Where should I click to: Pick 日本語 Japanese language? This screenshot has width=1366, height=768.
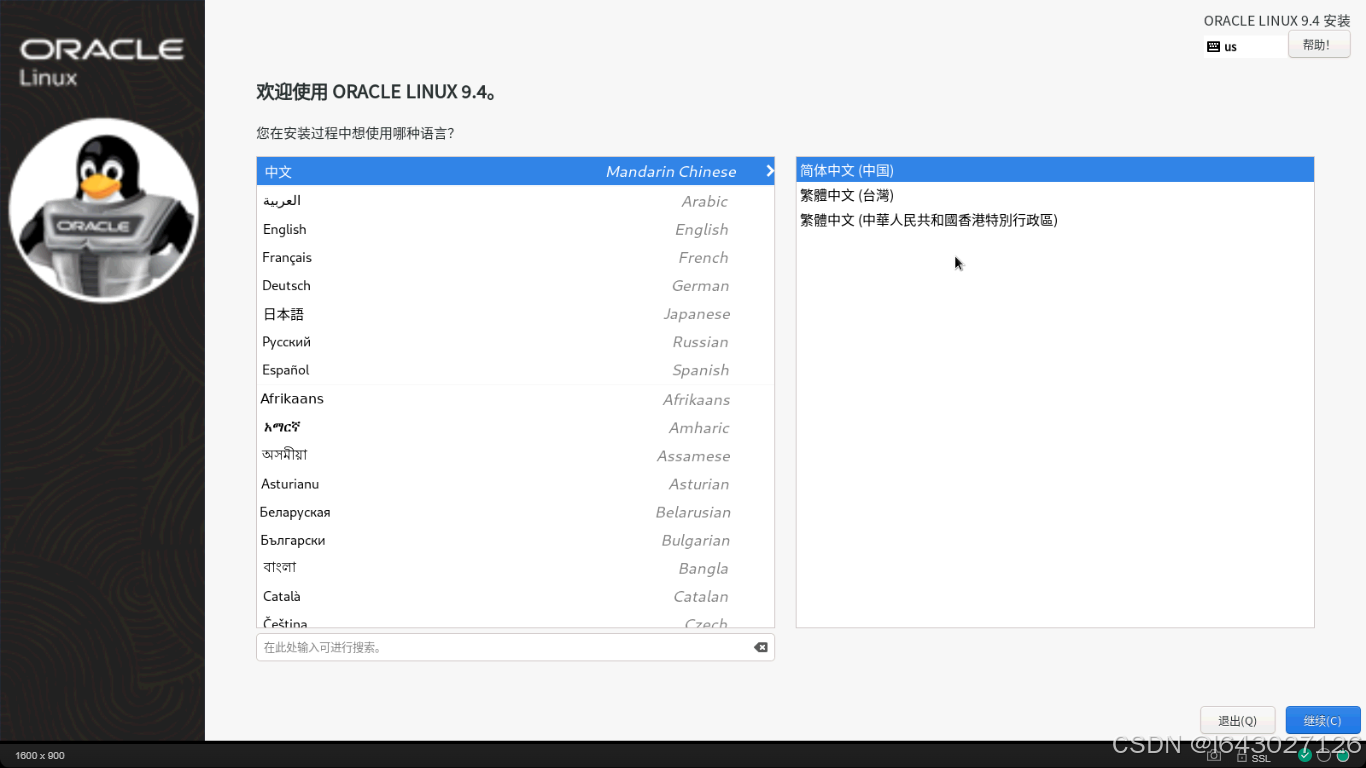click(x=515, y=313)
